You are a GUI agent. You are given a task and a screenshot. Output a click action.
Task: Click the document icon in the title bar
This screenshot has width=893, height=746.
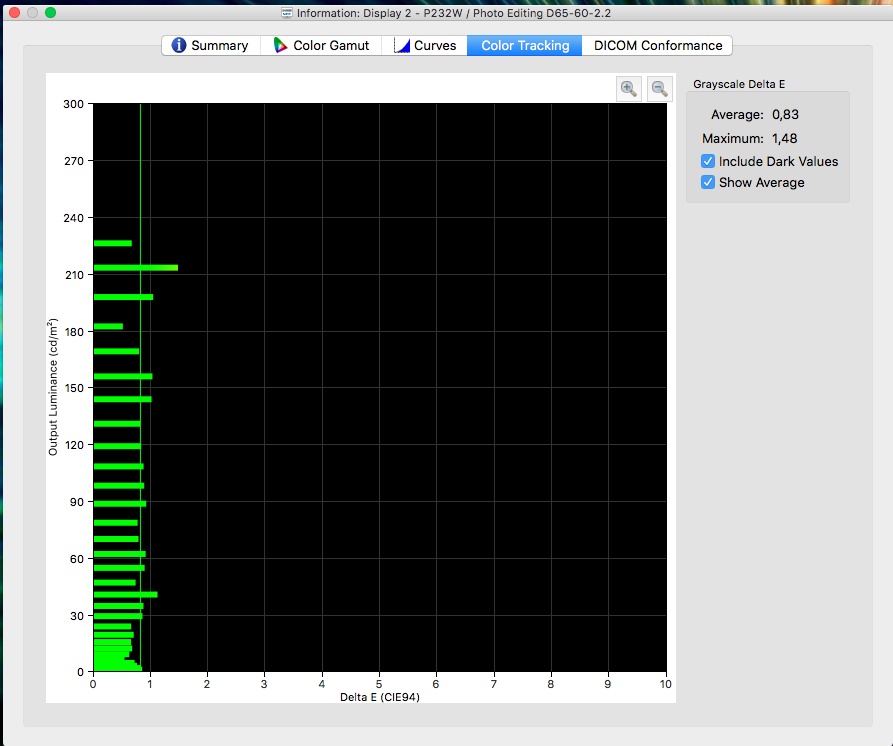[x=287, y=13]
